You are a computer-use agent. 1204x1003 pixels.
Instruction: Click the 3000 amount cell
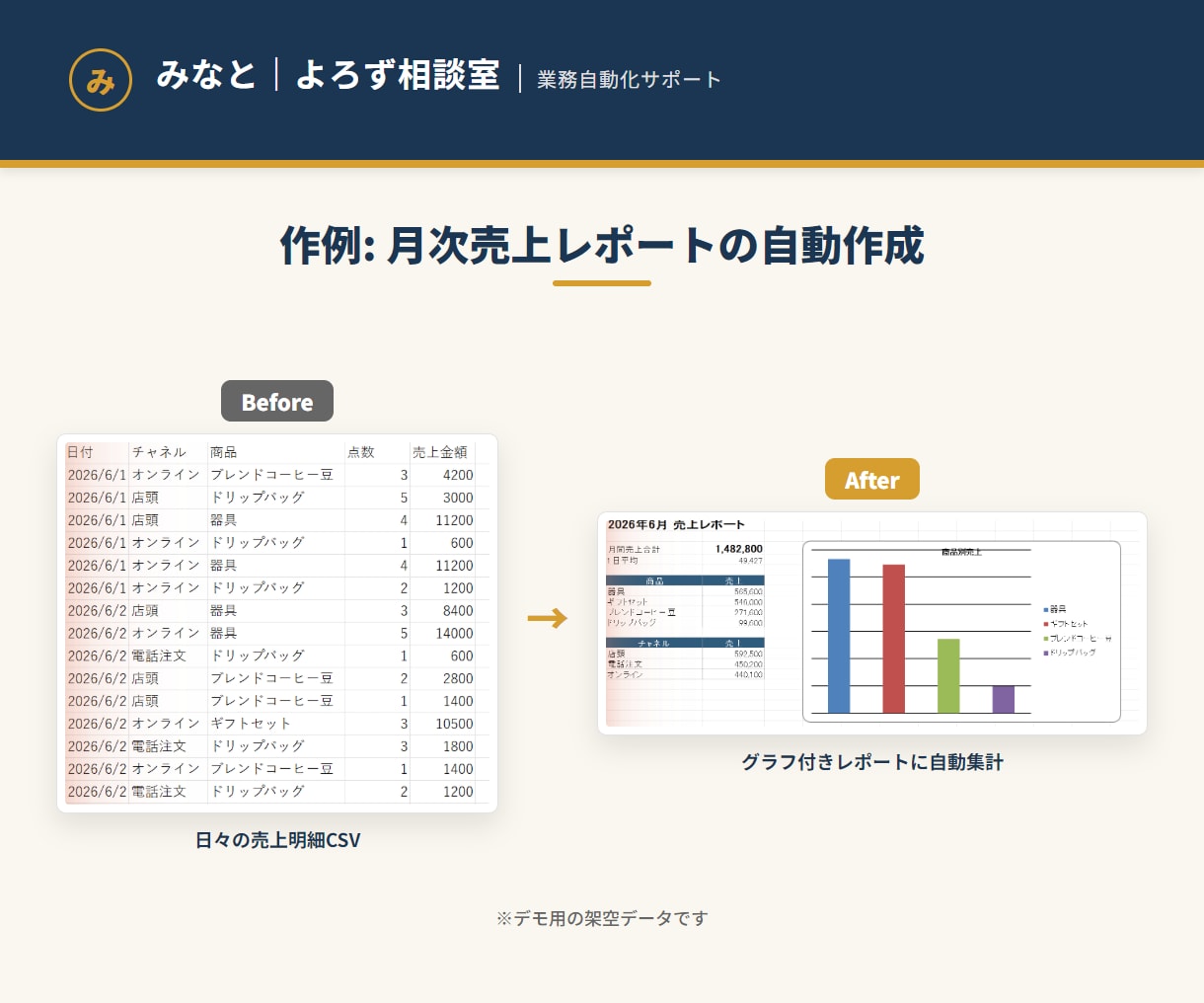pyautogui.click(x=458, y=498)
